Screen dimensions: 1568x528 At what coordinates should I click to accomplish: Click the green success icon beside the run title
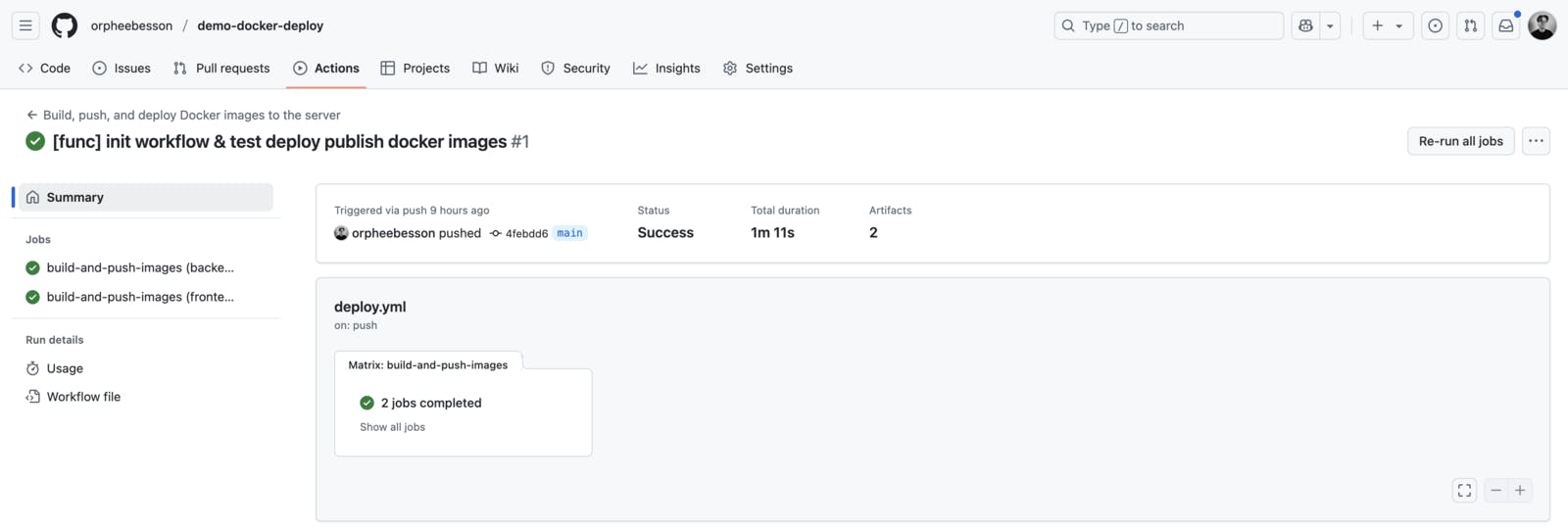pos(35,141)
